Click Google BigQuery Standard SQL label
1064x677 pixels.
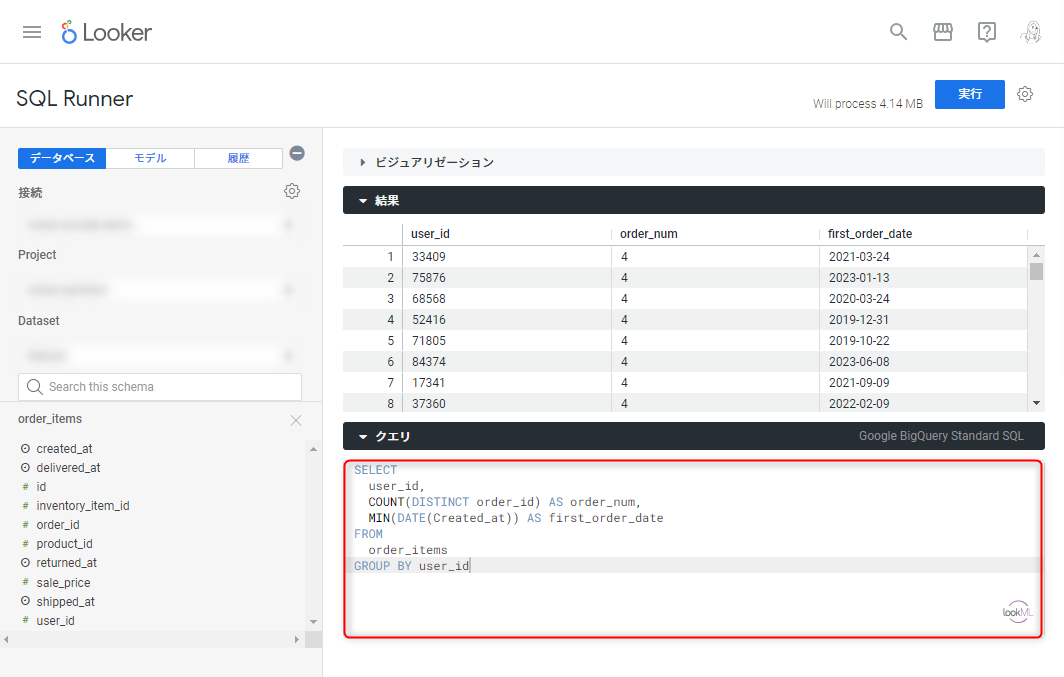click(x=942, y=435)
